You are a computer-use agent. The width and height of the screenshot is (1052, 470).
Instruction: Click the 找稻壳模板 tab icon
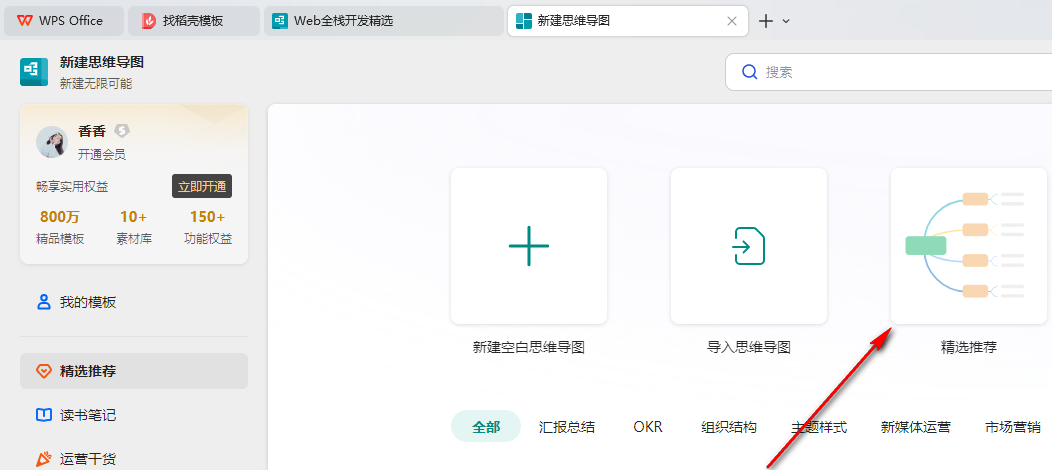[x=148, y=21]
